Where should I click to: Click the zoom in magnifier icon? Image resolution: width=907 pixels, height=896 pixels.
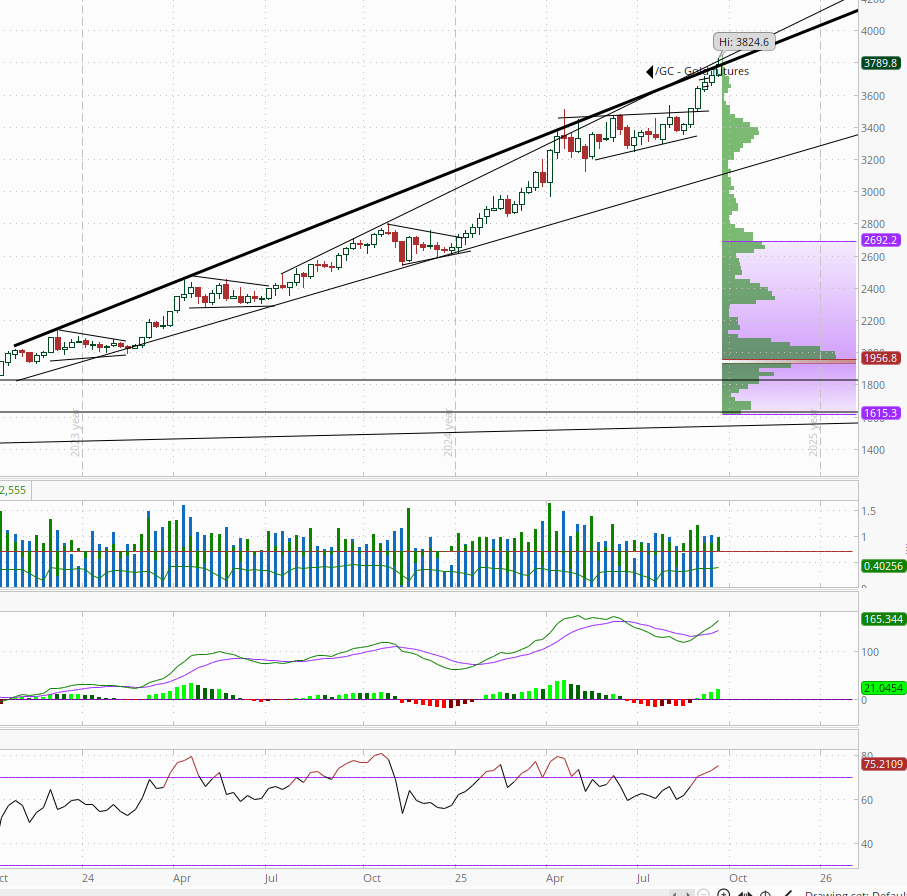723,893
